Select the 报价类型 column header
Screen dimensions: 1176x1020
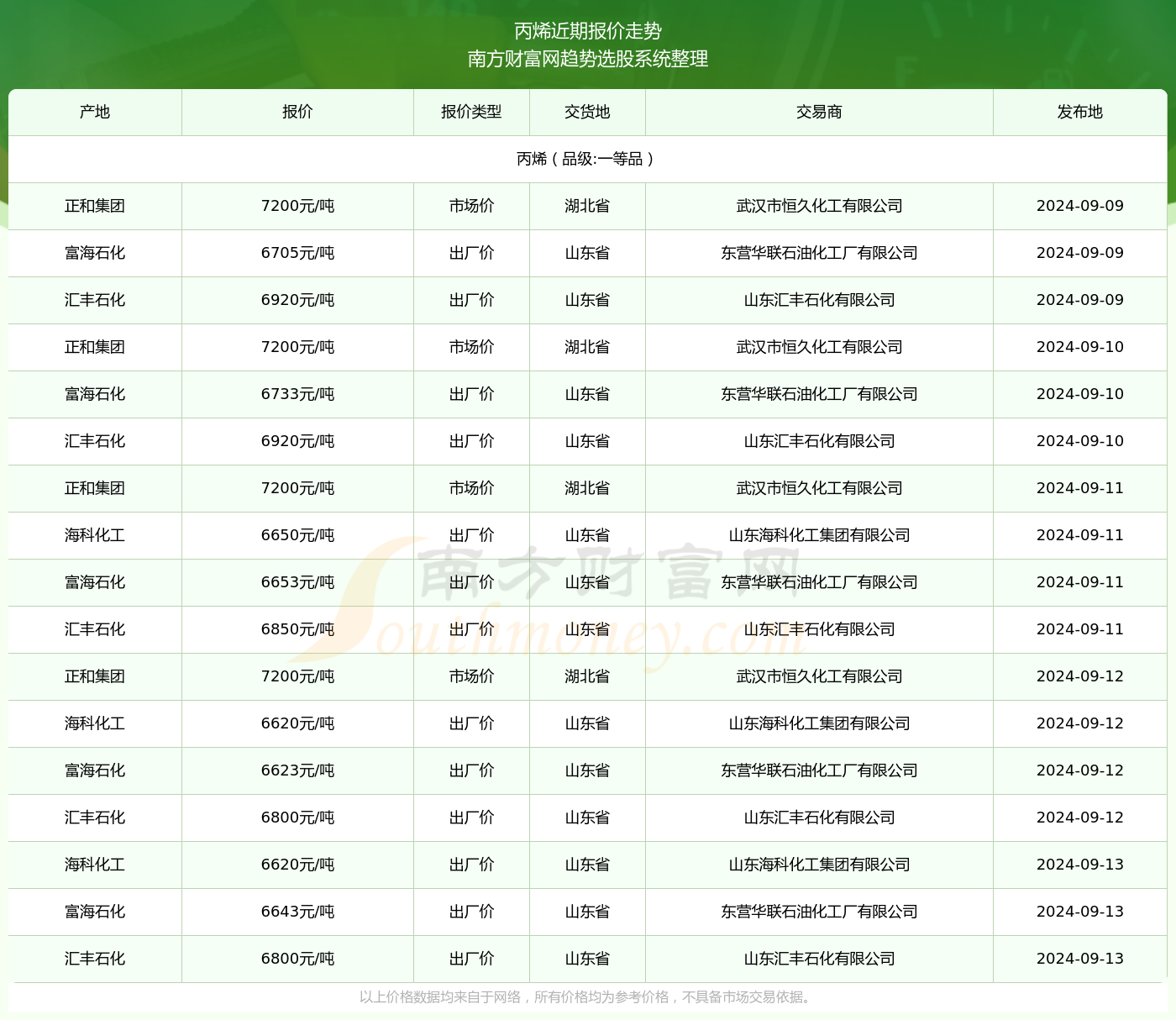(x=471, y=112)
